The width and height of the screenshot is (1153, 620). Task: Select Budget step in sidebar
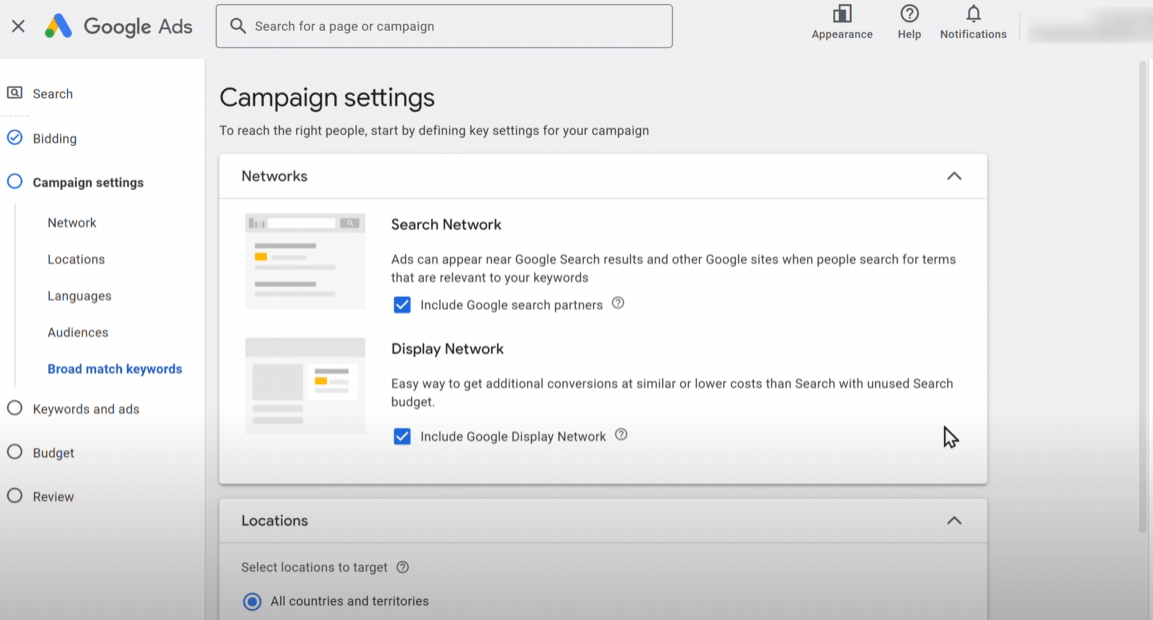(x=53, y=453)
